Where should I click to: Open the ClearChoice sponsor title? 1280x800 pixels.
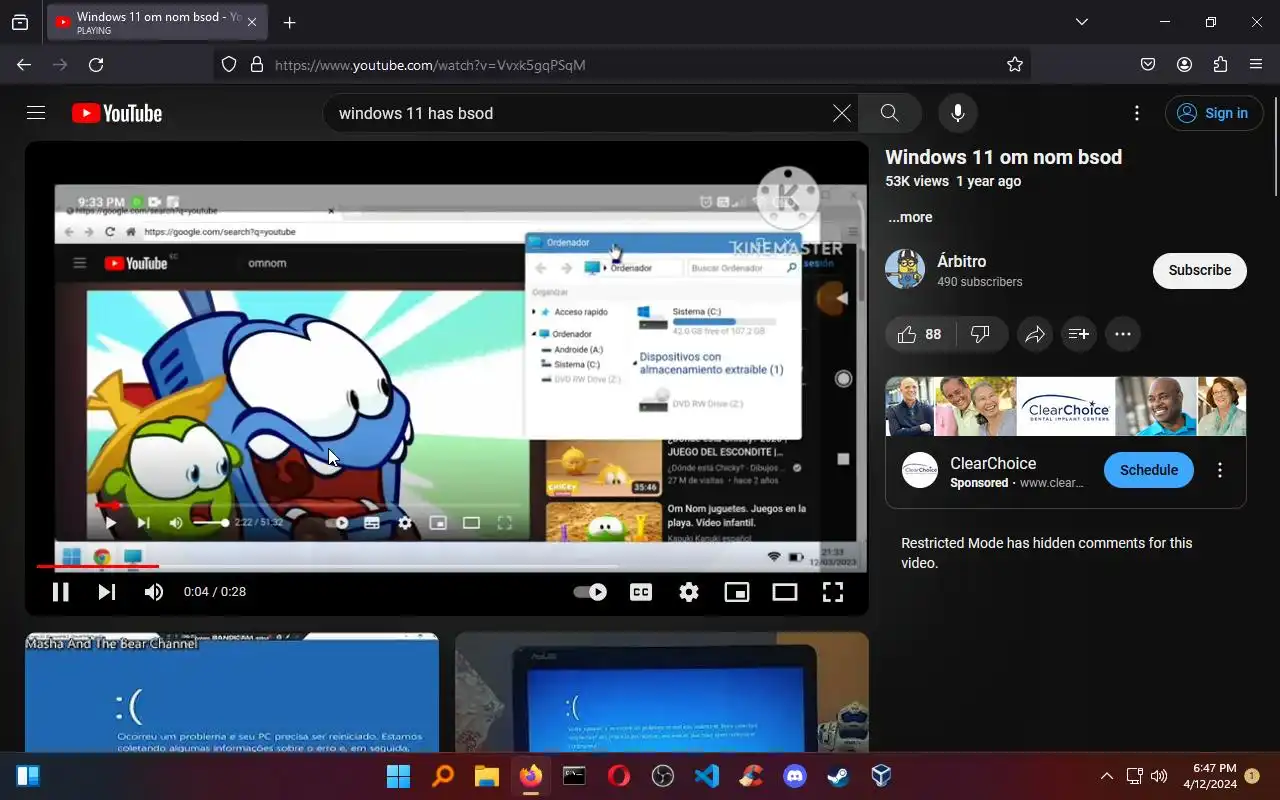point(993,463)
